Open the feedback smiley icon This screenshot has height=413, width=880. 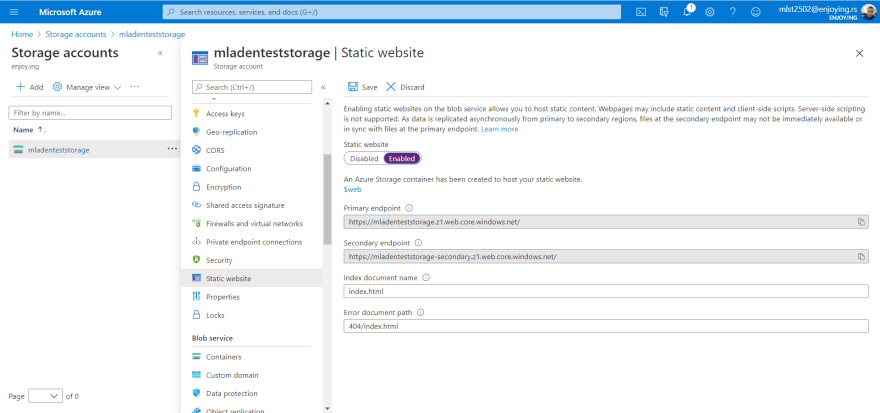756,12
